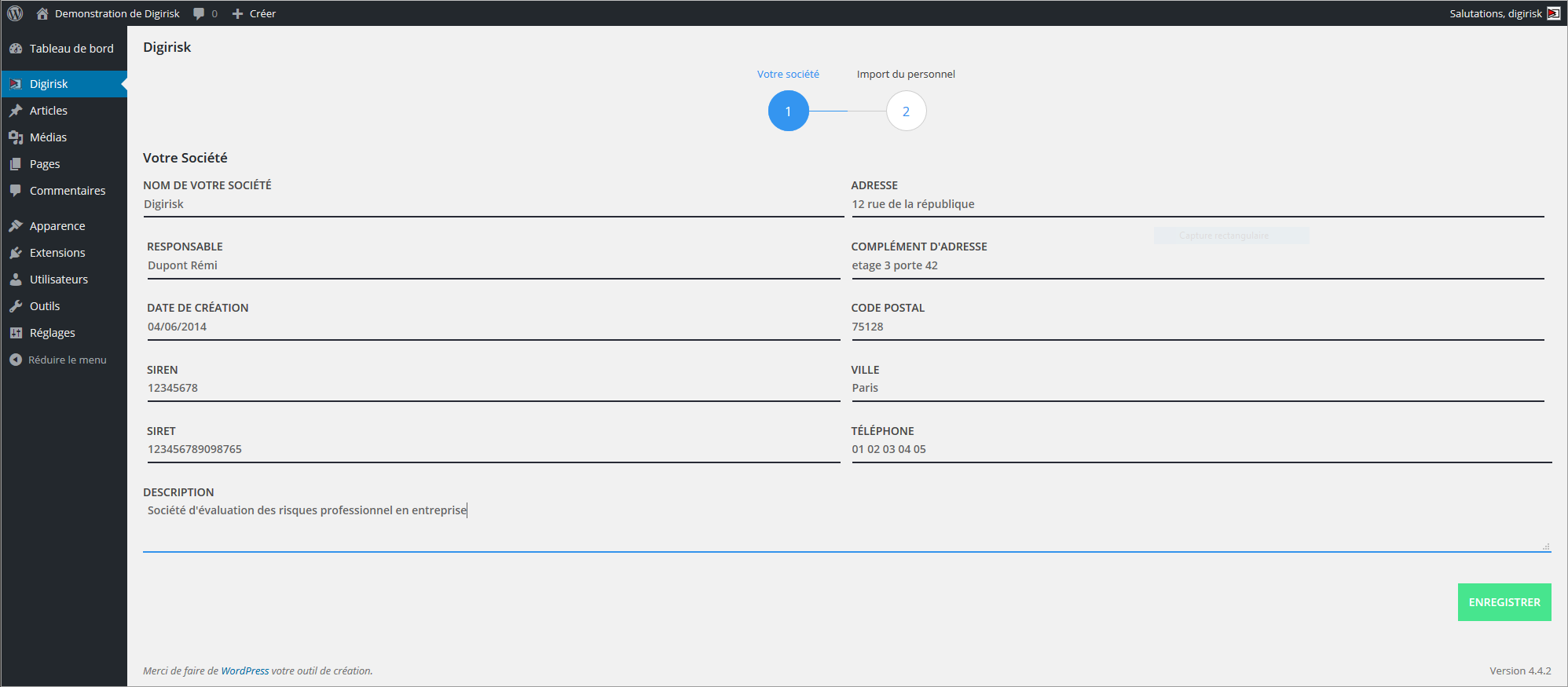The image size is (1568, 687).
Task: Click the Votre Société section heading
Action: pos(185,158)
